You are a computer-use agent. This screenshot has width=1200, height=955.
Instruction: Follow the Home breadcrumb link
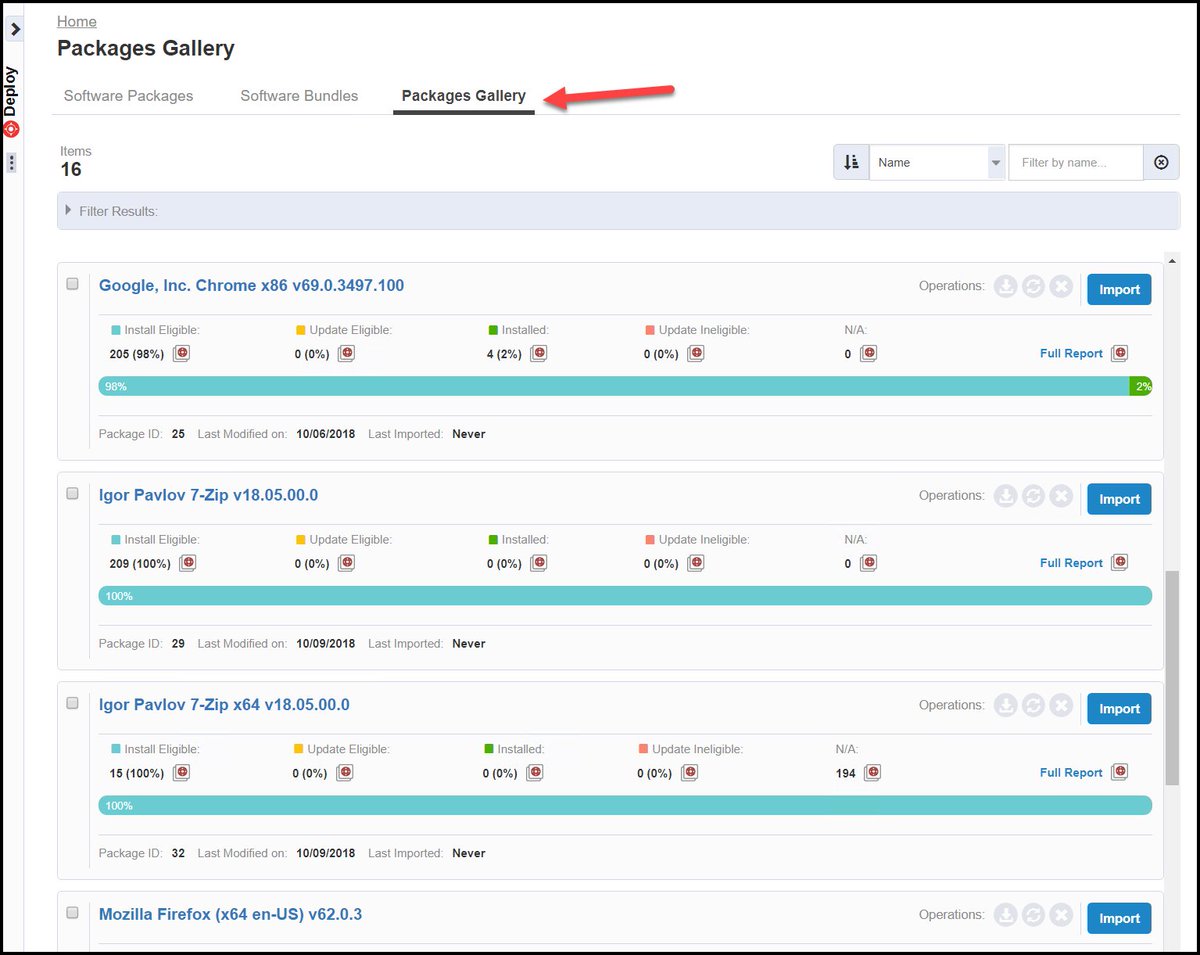pyautogui.click(x=77, y=21)
